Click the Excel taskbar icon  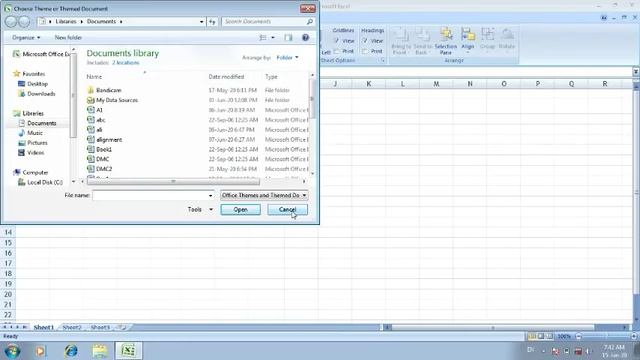128,351
